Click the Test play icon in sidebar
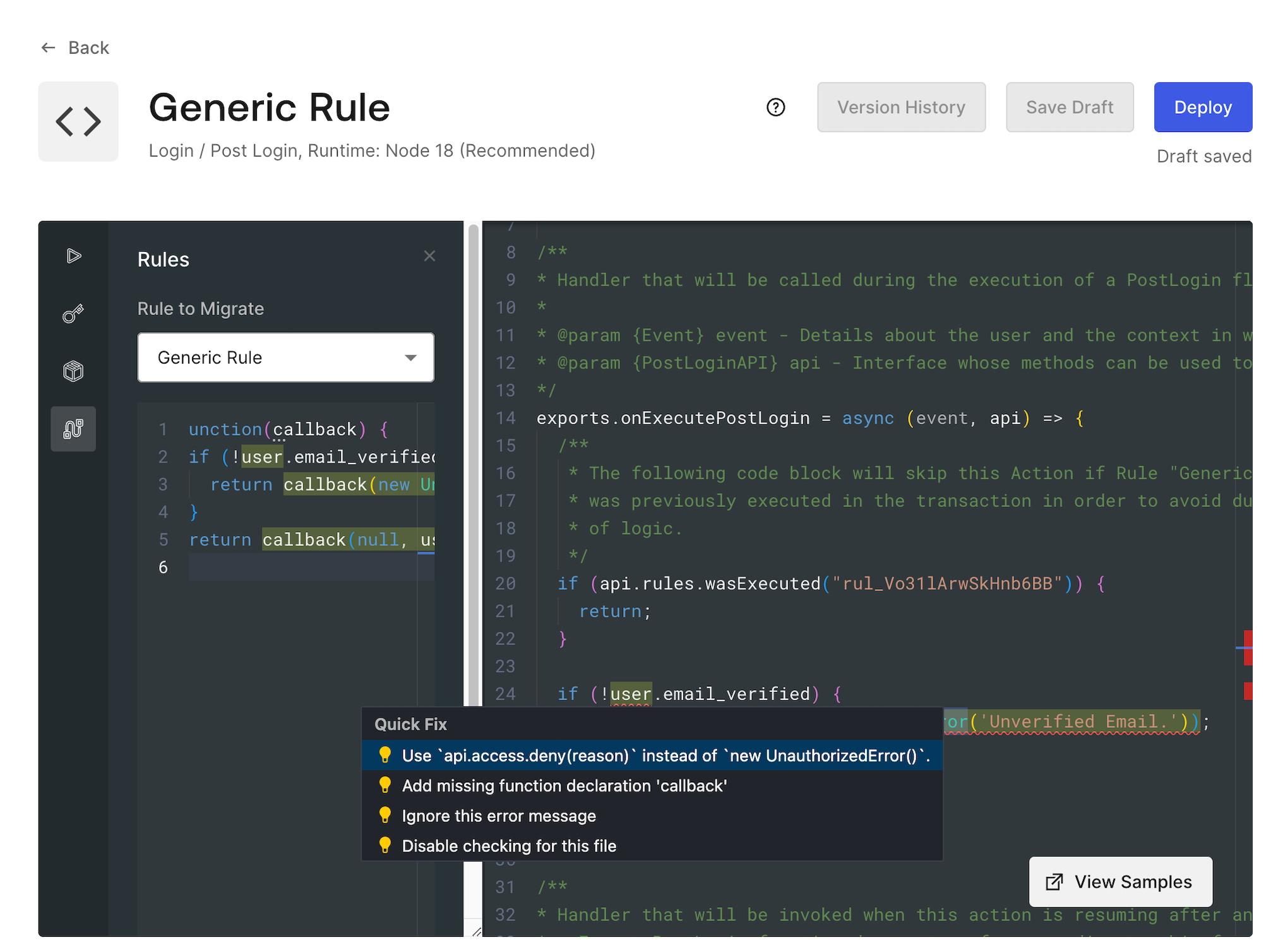The width and height of the screenshot is (1283, 952). click(73, 256)
